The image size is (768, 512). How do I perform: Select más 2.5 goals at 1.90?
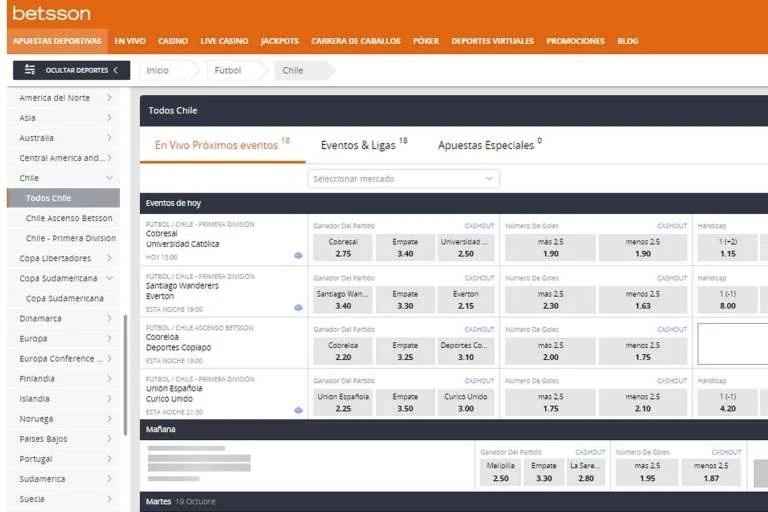point(551,247)
